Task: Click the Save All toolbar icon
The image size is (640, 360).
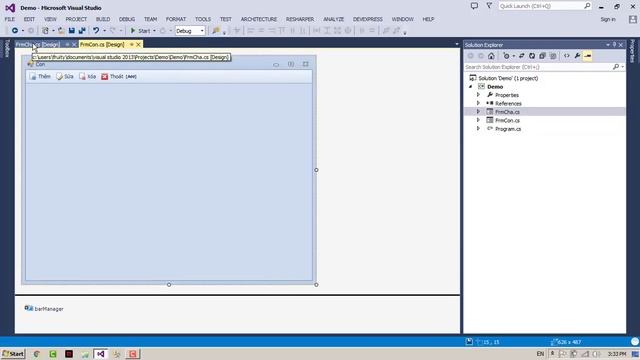Action: tap(82, 31)
